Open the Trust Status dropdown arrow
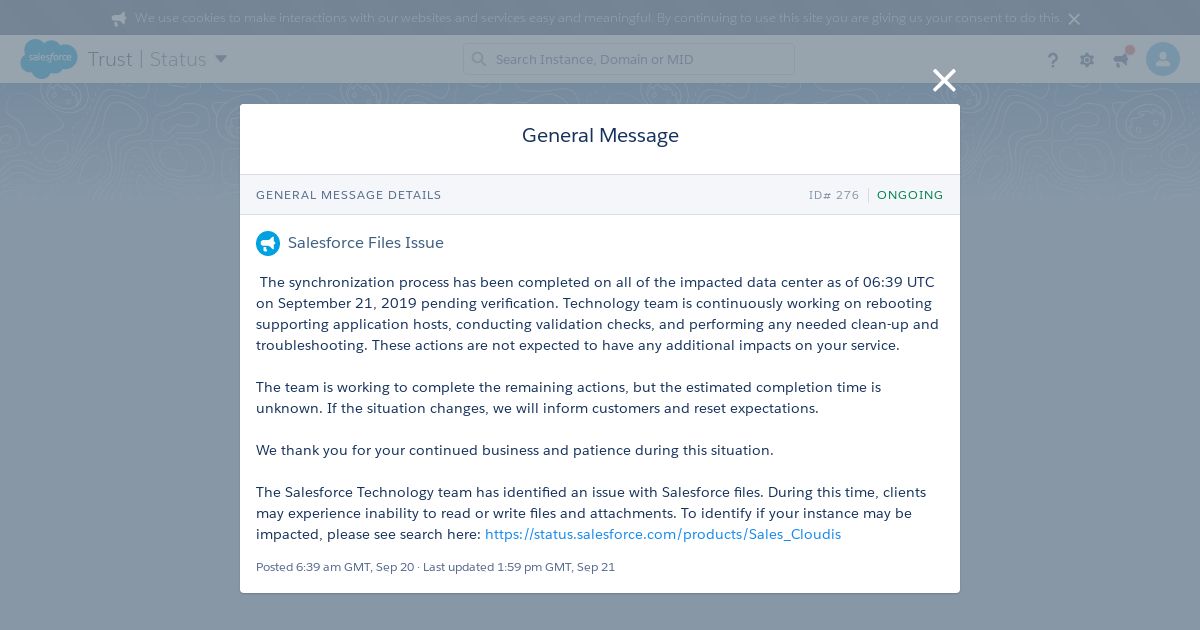 [x=221, y=59]
